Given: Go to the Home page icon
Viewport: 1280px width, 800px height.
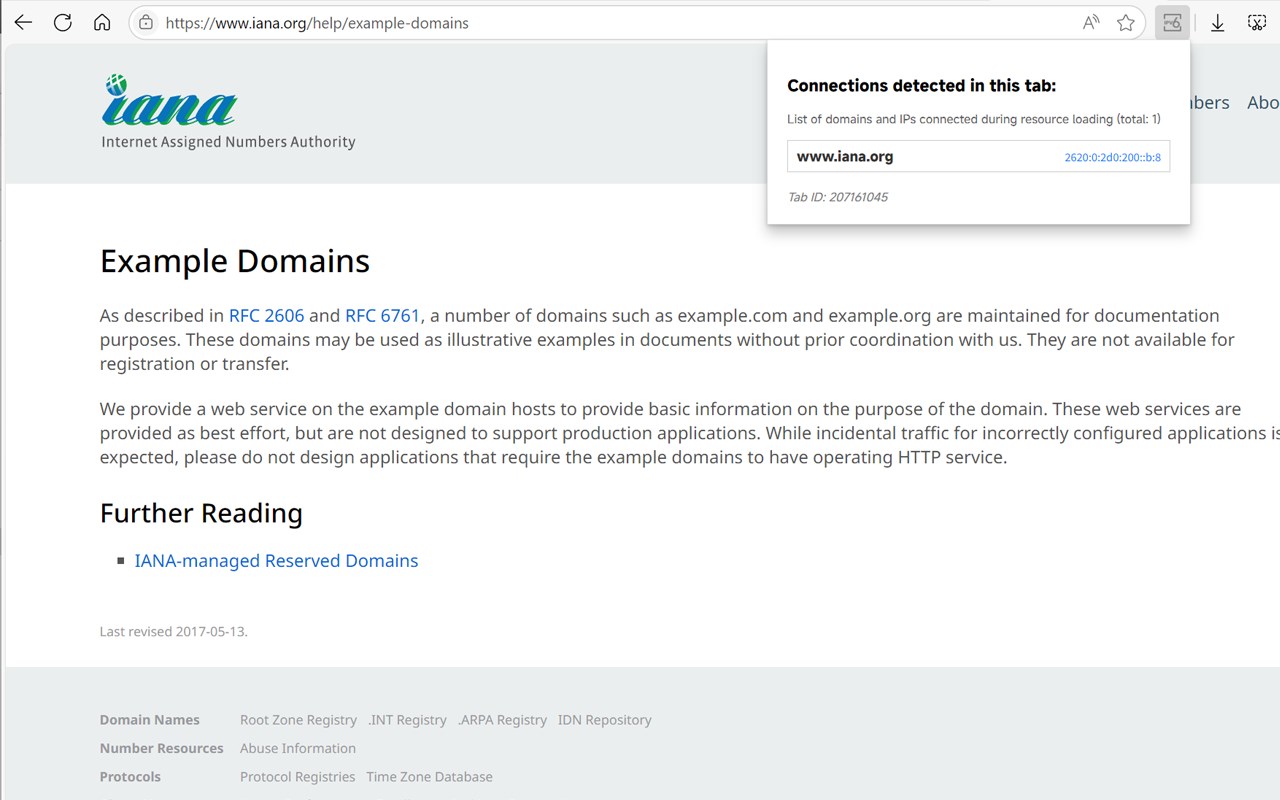Looking at the screenshot, I should [102, 23].
